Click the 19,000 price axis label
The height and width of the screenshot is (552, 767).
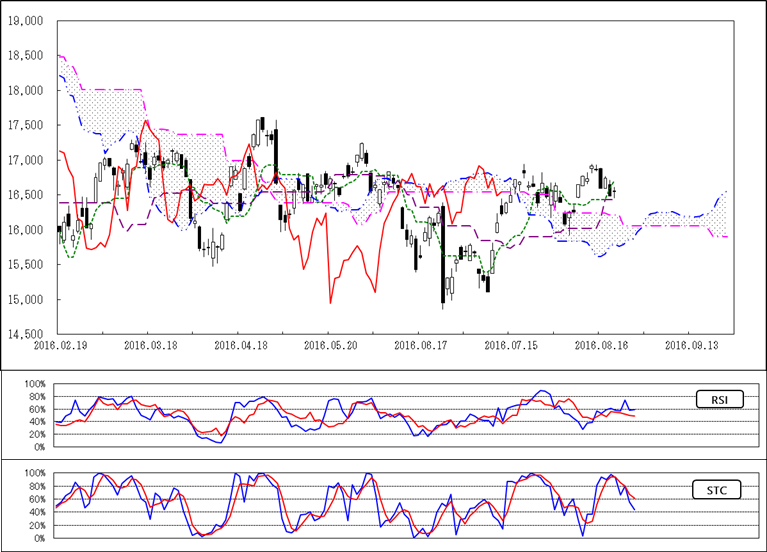point(27,21)
